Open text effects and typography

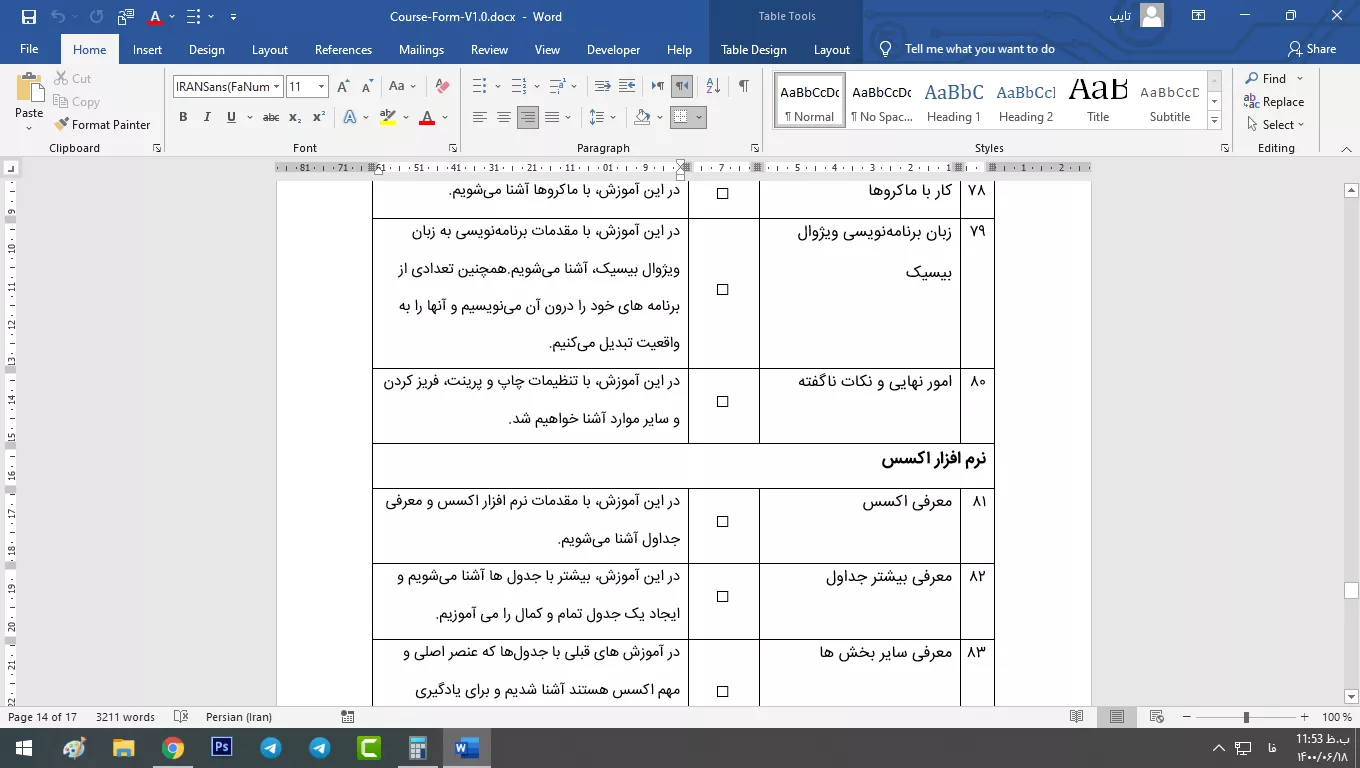tap(350, 117)
